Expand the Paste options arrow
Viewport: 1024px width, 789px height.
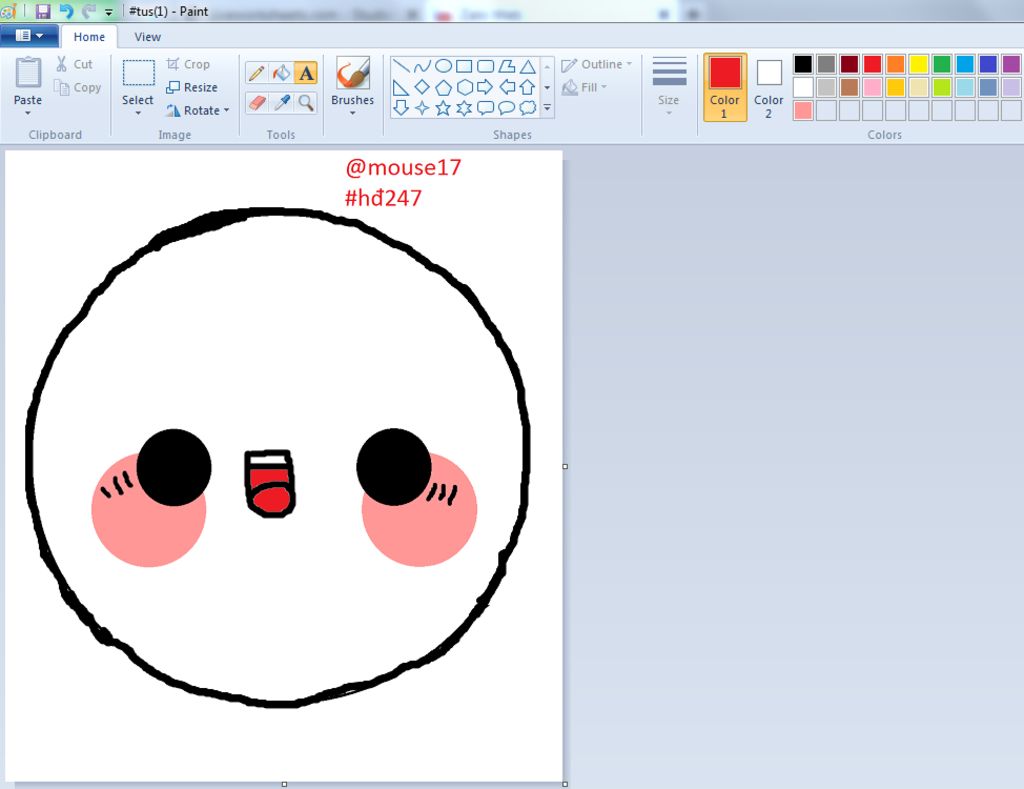click(27, 114)
